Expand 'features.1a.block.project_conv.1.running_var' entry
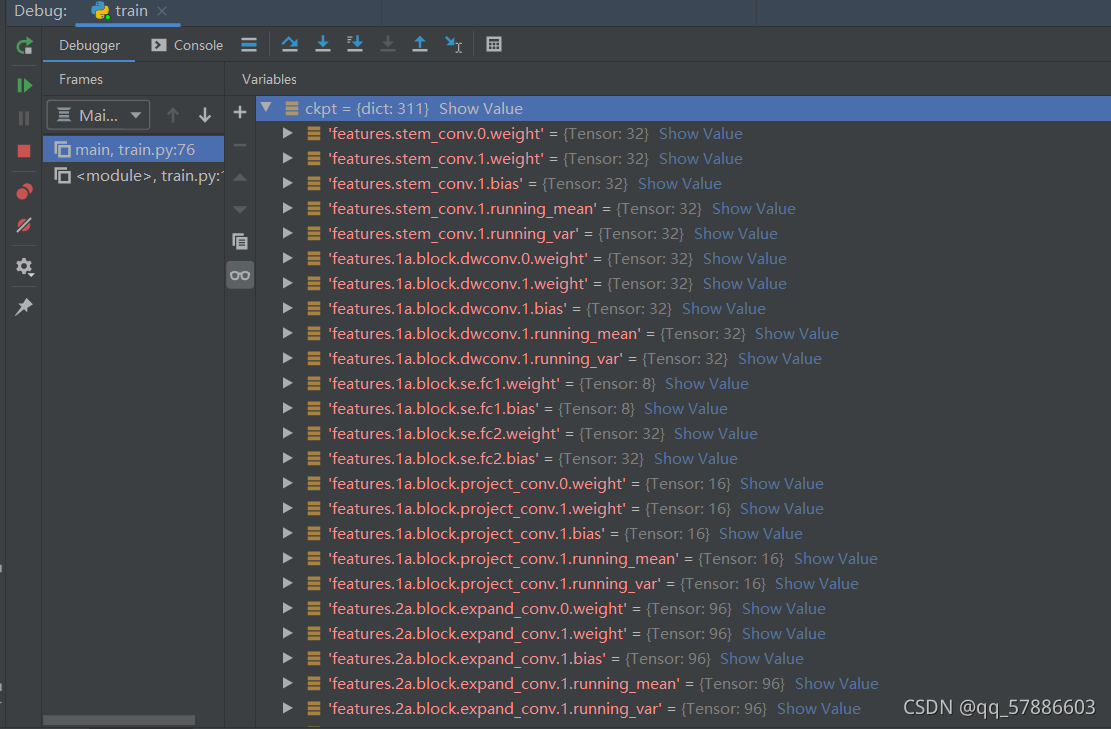This screenshot has width=1111, height=729. (x=288, y=583)
